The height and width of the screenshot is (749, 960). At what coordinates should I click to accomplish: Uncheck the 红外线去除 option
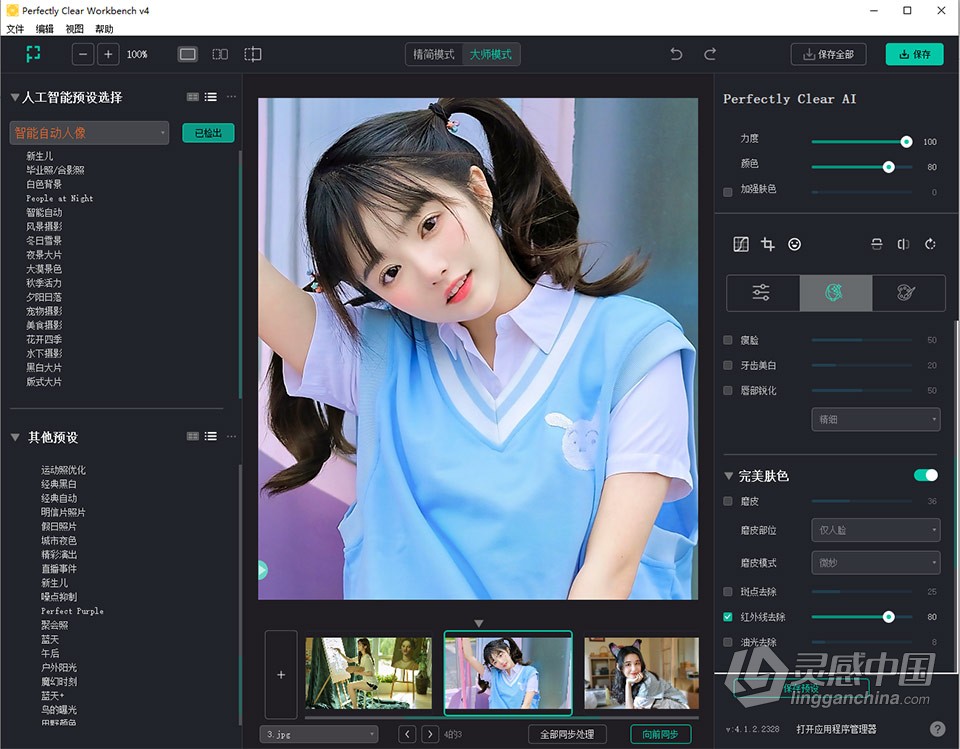click(727, 616)
